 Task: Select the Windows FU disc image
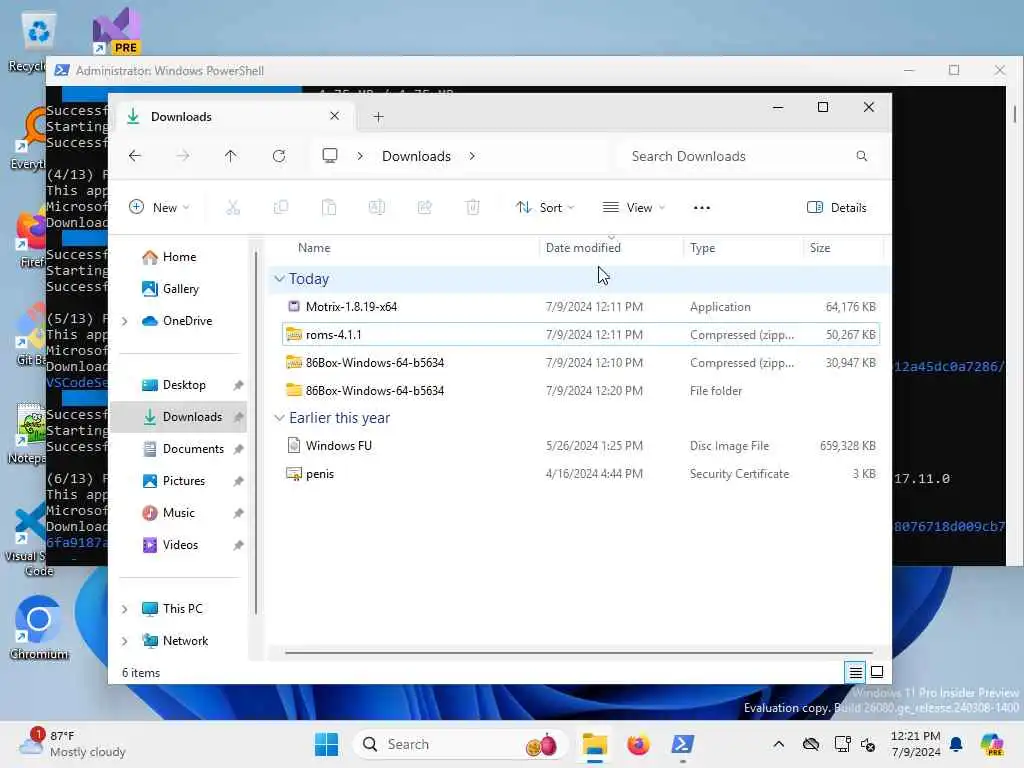click(x=581, y=446)
